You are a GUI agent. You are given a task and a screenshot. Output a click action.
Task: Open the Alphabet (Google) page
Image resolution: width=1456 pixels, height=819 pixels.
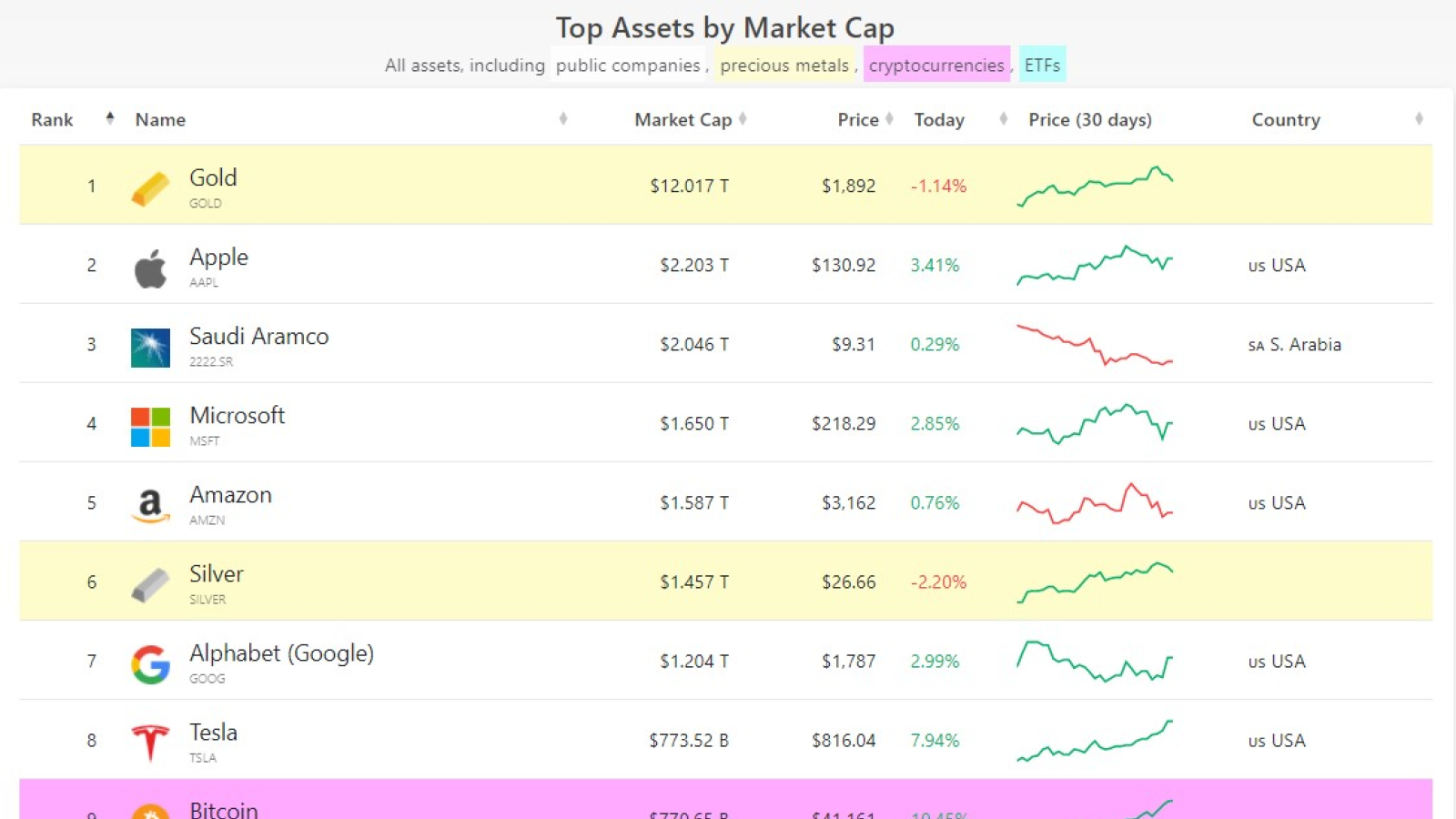coord(281,653)
